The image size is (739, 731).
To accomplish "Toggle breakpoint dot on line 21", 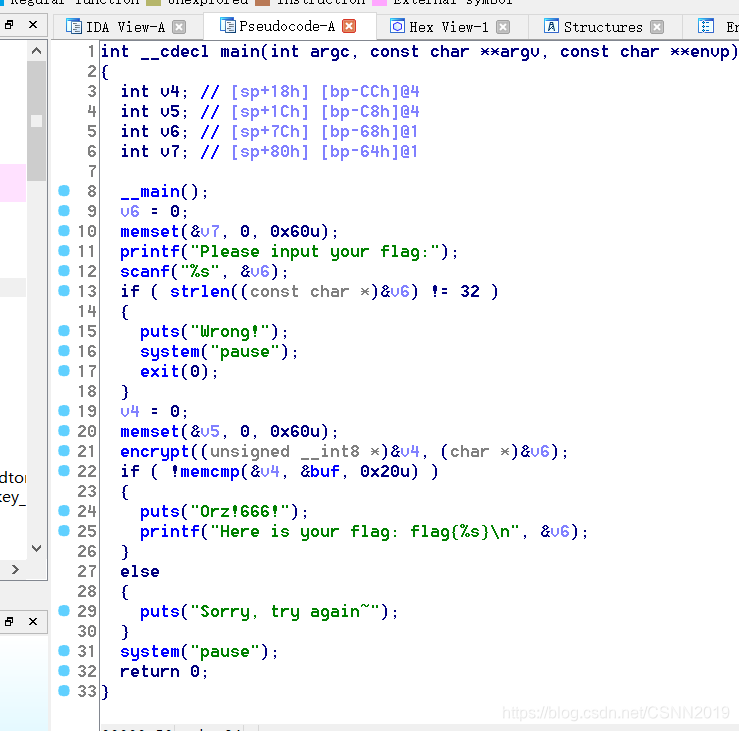I will [x=64, y=451].
